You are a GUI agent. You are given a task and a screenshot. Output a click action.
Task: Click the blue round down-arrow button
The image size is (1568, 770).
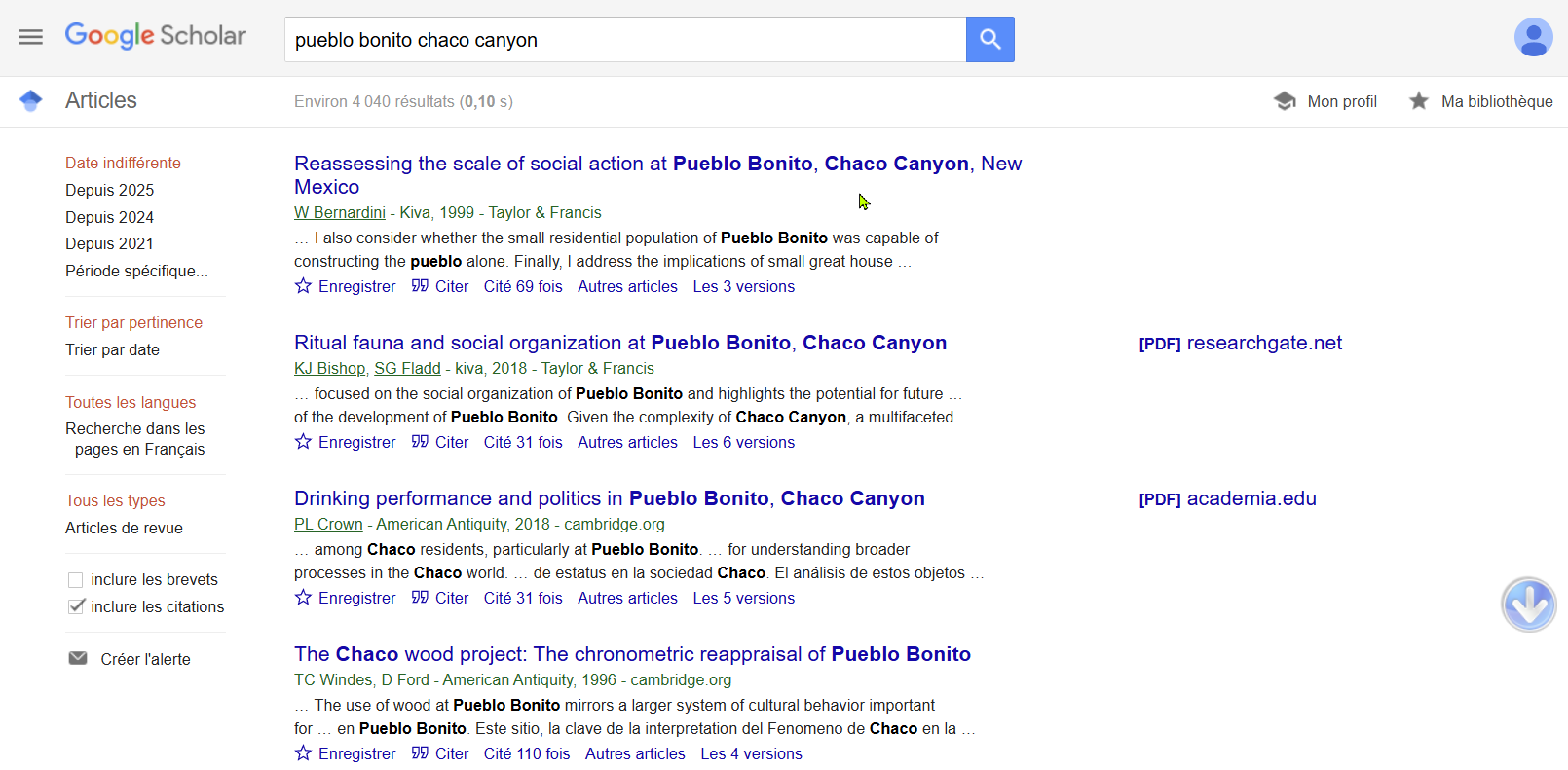point(1528,605)
